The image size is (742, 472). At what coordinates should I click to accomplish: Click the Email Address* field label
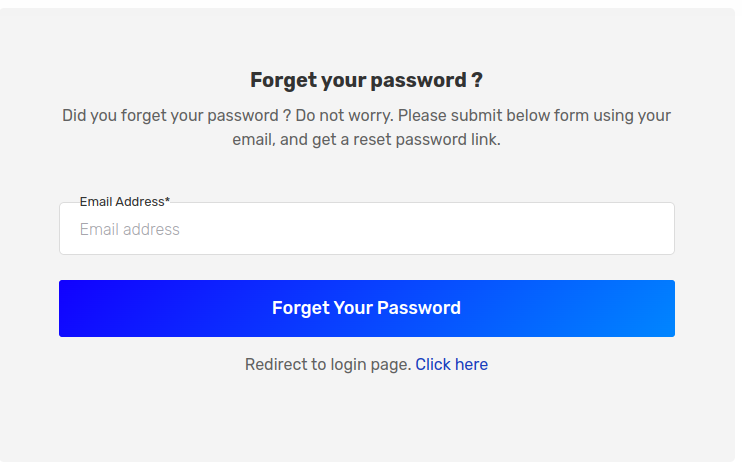point(124,202)
